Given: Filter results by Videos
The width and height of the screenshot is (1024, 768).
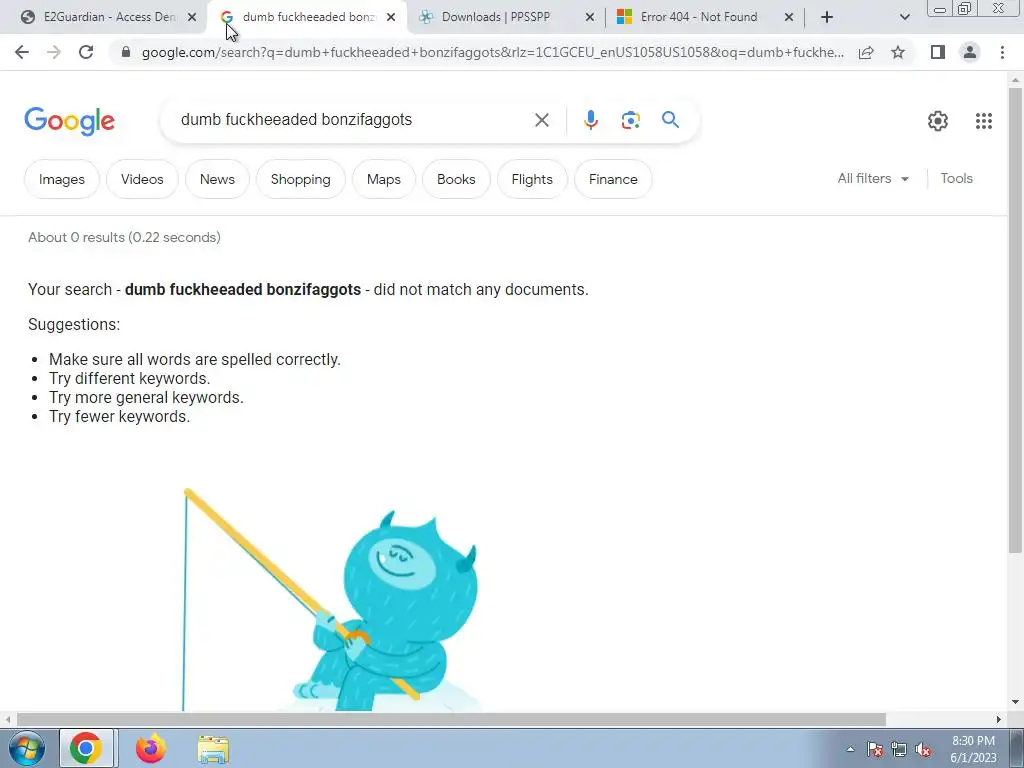Looking at the screenshot, I should coord(142,179).
